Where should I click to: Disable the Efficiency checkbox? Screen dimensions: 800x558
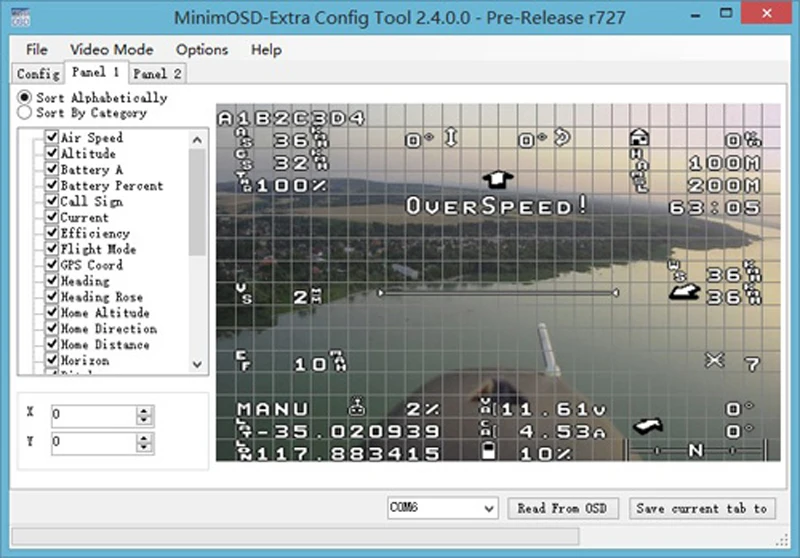pyautogui.click(x=52, y=232)
